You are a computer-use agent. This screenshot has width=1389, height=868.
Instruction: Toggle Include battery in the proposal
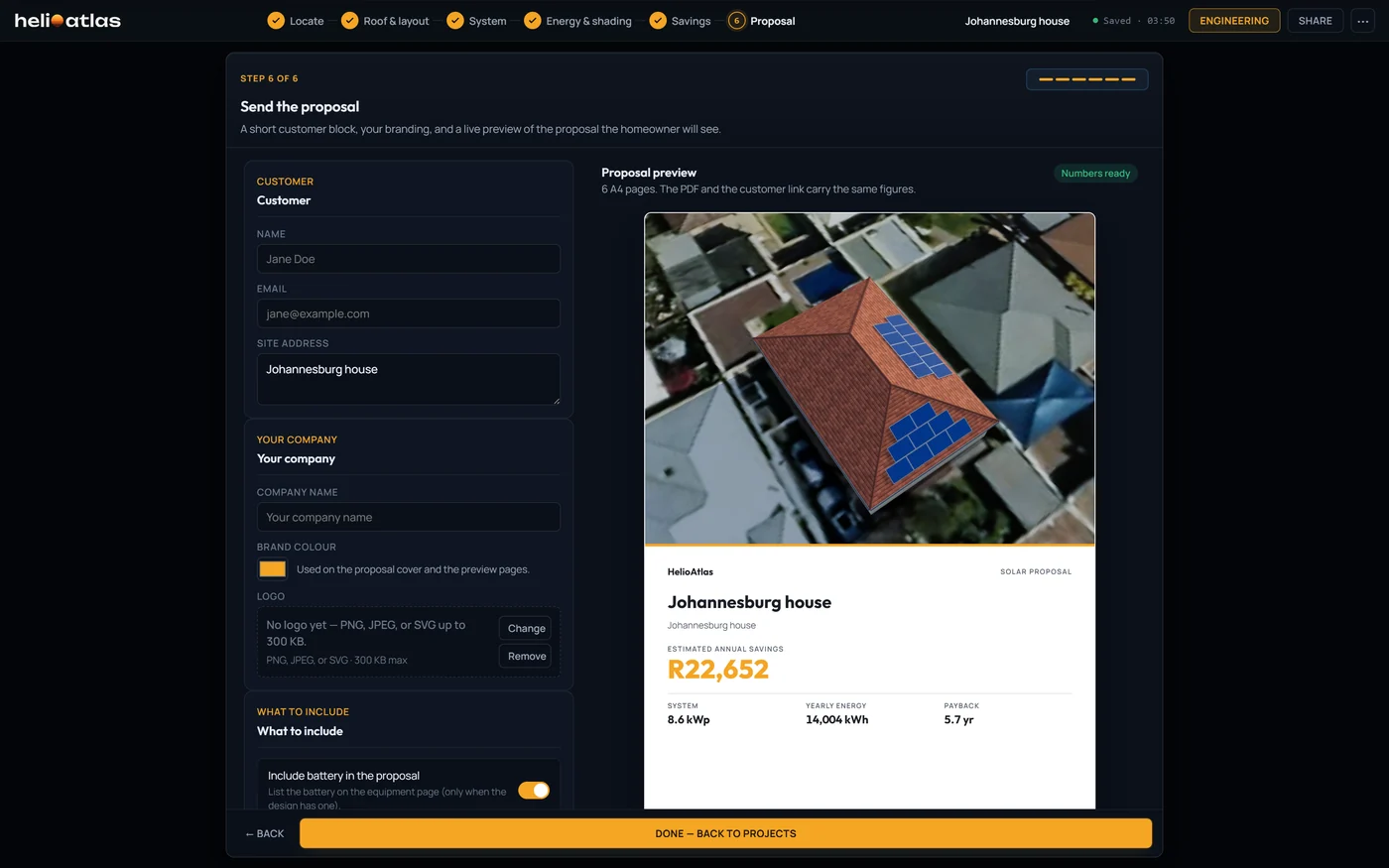click(534, 790)
